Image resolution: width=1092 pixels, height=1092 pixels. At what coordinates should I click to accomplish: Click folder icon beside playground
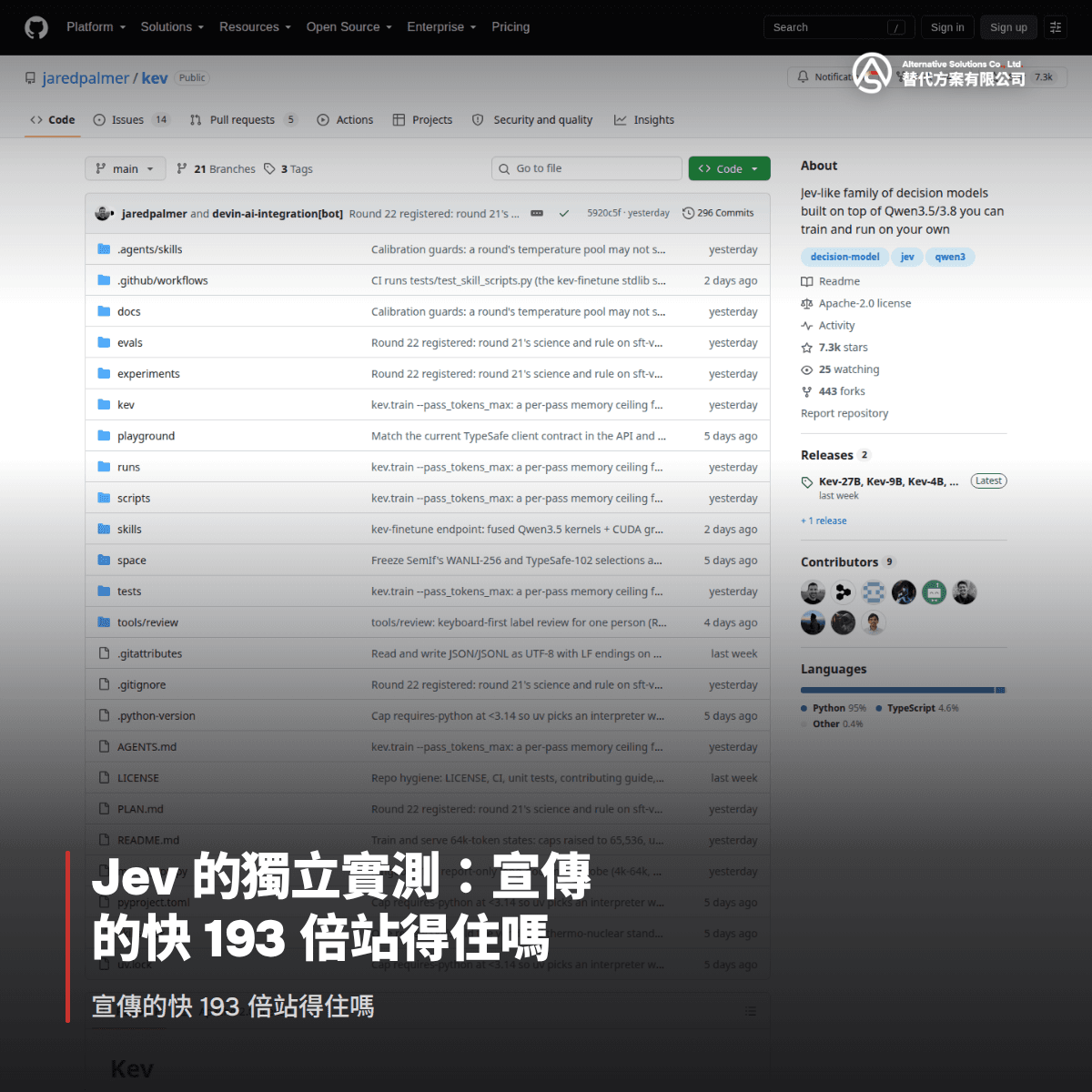click(104, 436)
